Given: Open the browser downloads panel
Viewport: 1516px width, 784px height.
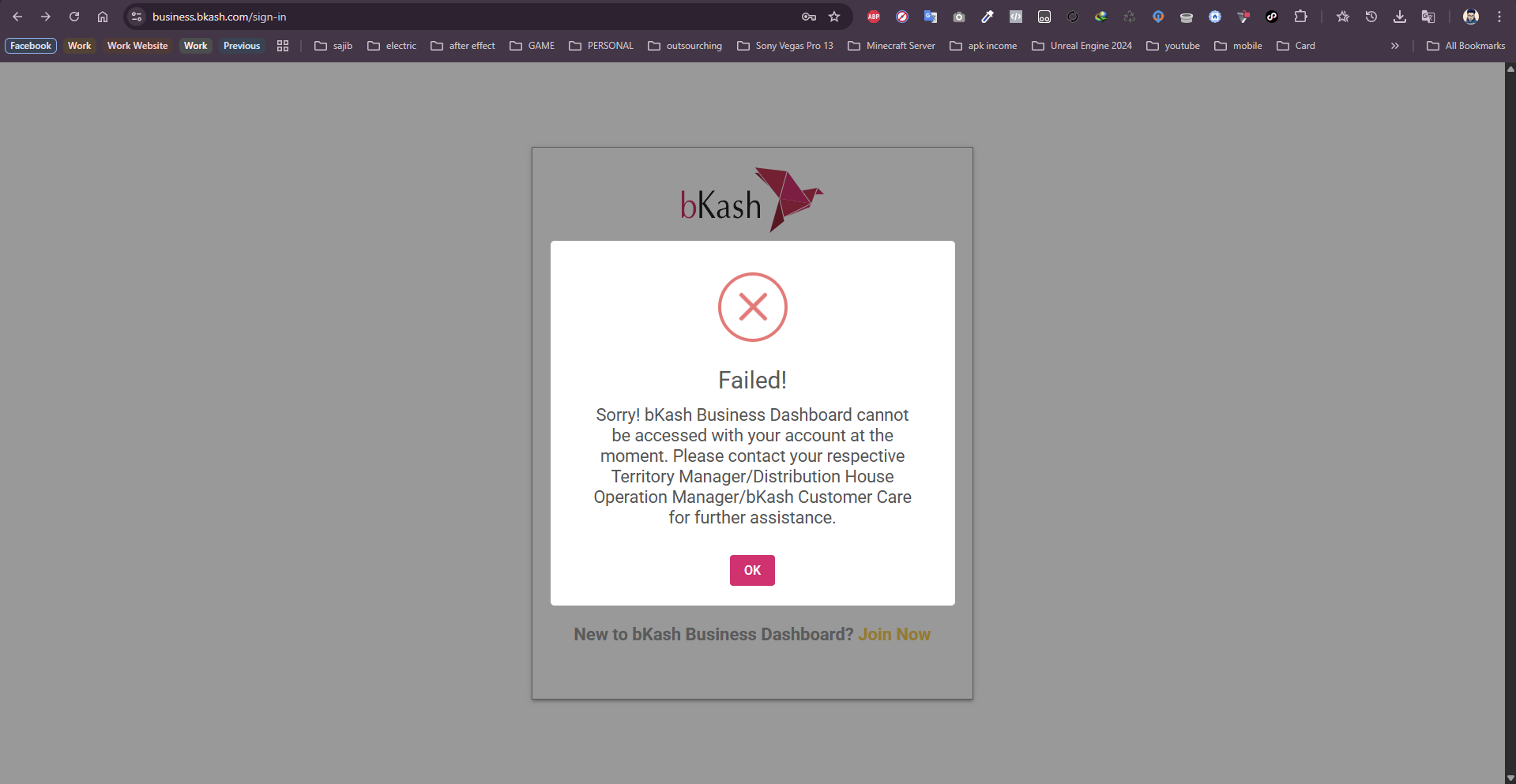Looking at the screenshot, I should coord(1400,17).
